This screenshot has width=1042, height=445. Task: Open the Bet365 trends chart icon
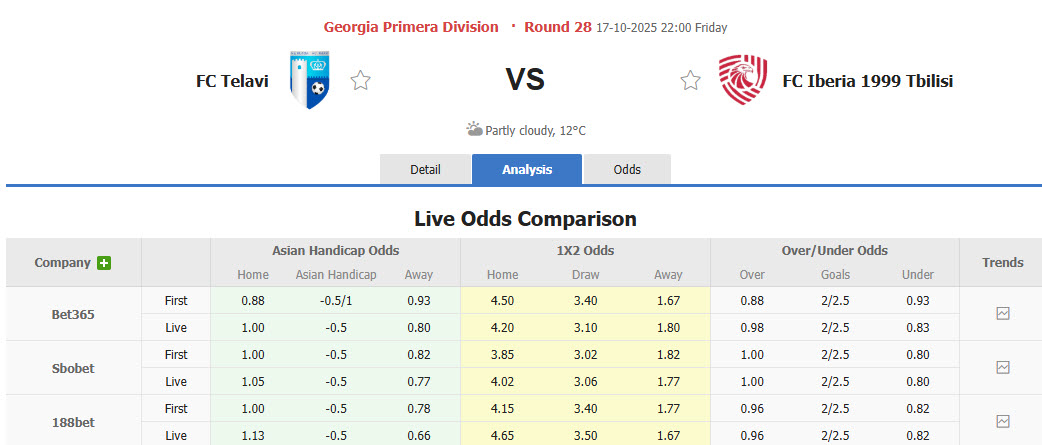click(1003, 313)
